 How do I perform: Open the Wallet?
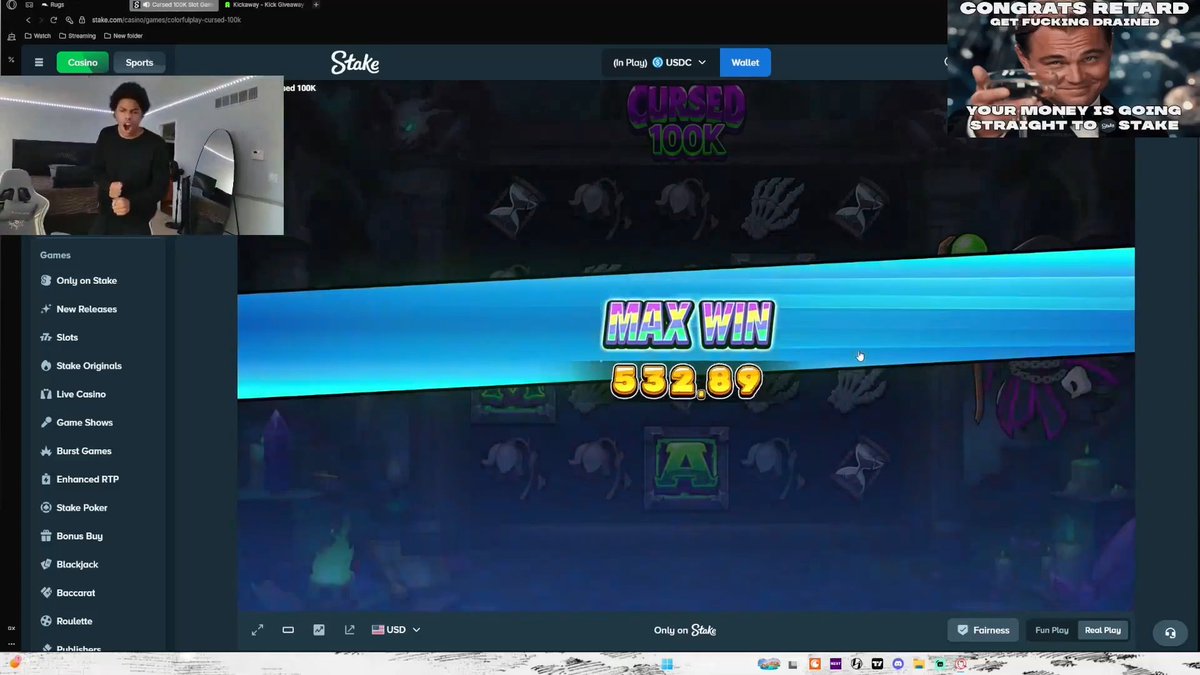coord(745,62)
